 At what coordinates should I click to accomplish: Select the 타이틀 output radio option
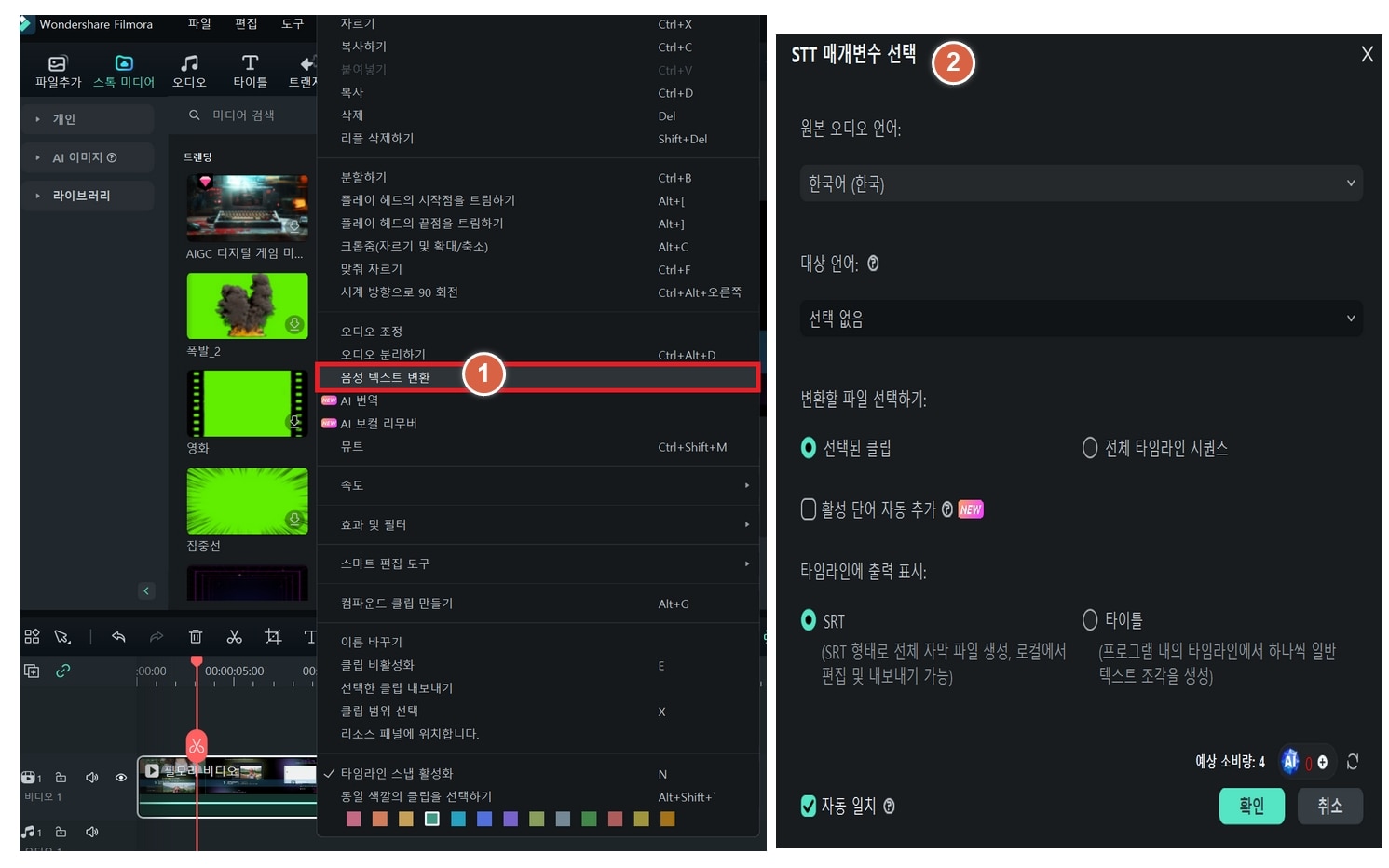pos(1090,620)
